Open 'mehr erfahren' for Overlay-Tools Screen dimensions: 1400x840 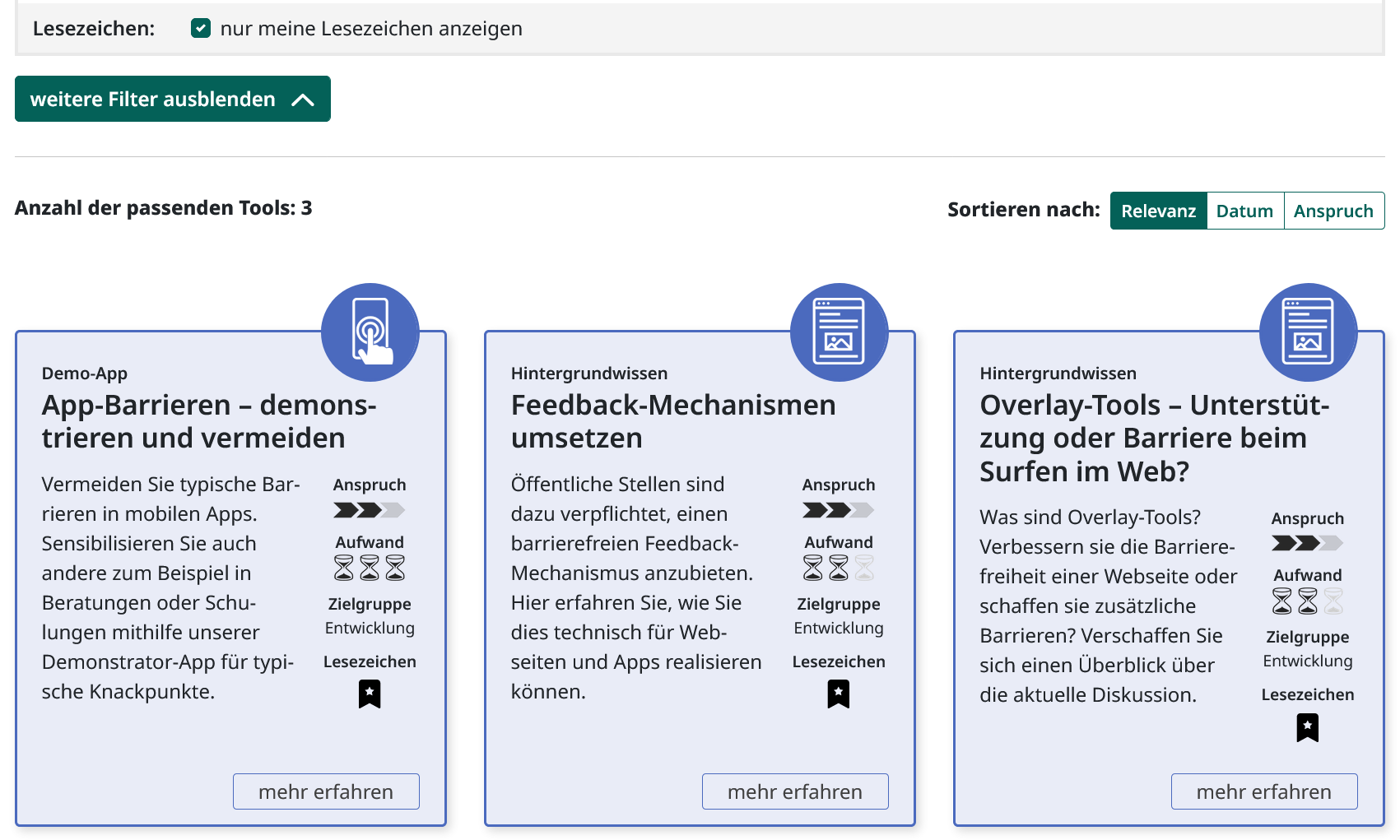pos(1264,791)
